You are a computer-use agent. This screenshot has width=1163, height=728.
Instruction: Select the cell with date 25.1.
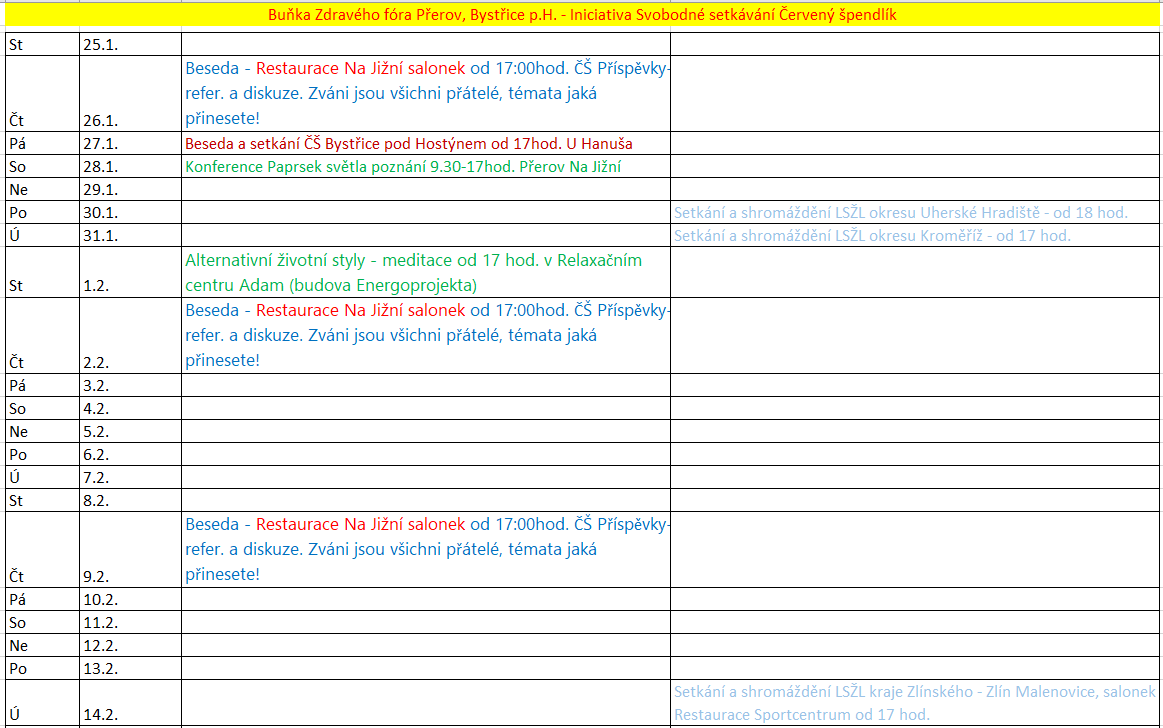(130, 44)
